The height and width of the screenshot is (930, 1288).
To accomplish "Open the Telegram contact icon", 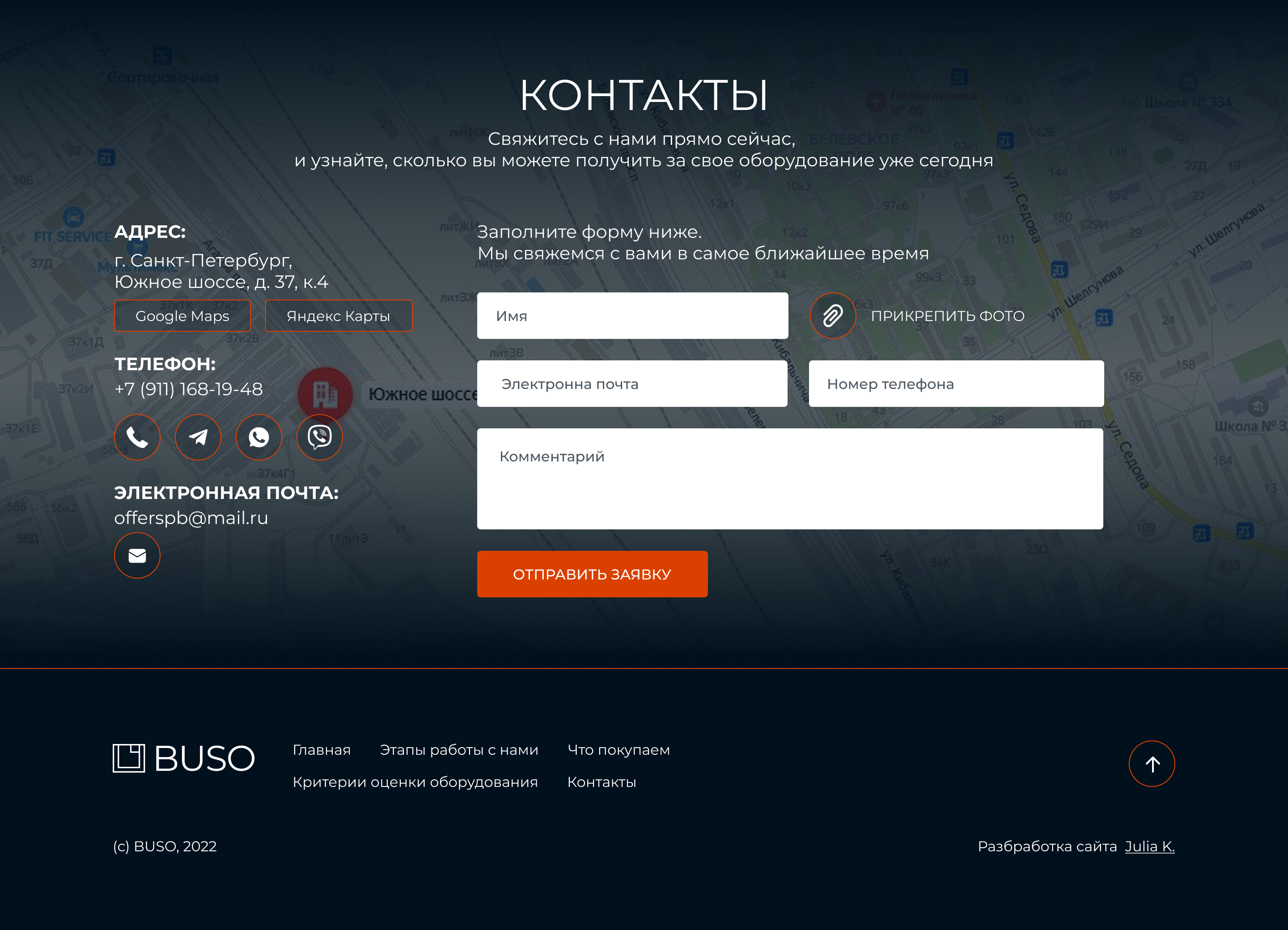I will coord(198,437).
